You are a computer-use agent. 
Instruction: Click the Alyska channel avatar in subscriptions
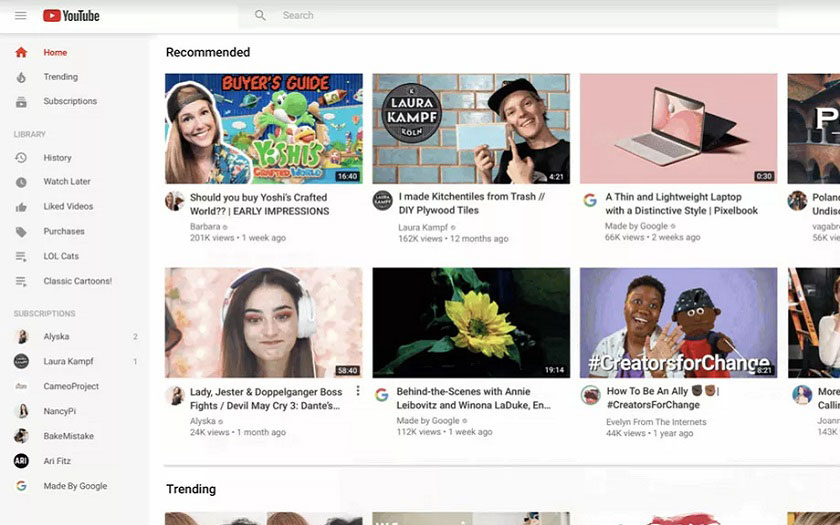point(21,336)
